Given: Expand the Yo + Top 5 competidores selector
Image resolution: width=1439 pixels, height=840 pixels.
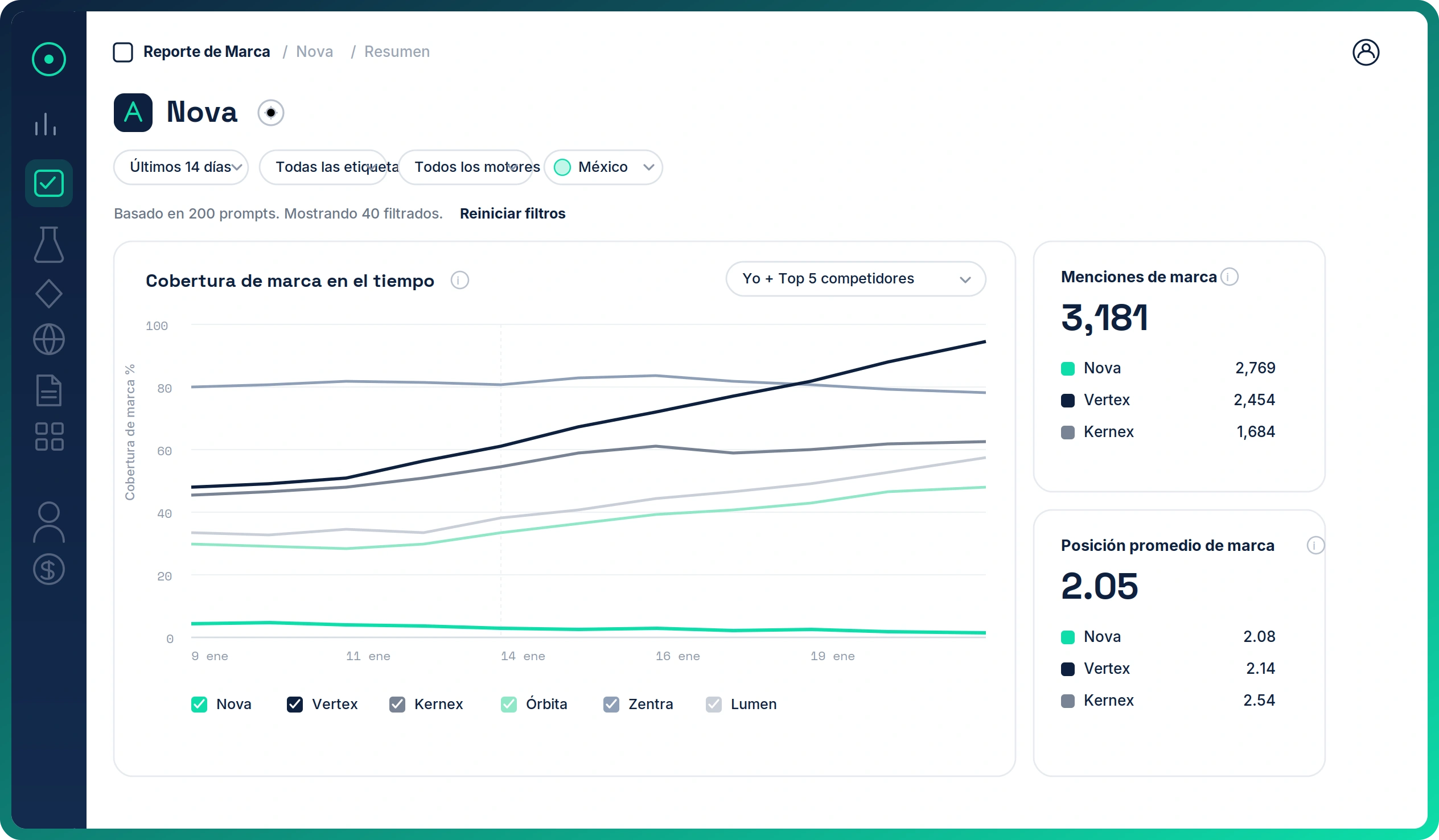Looking at the screenshot, I should coord(856,279).
